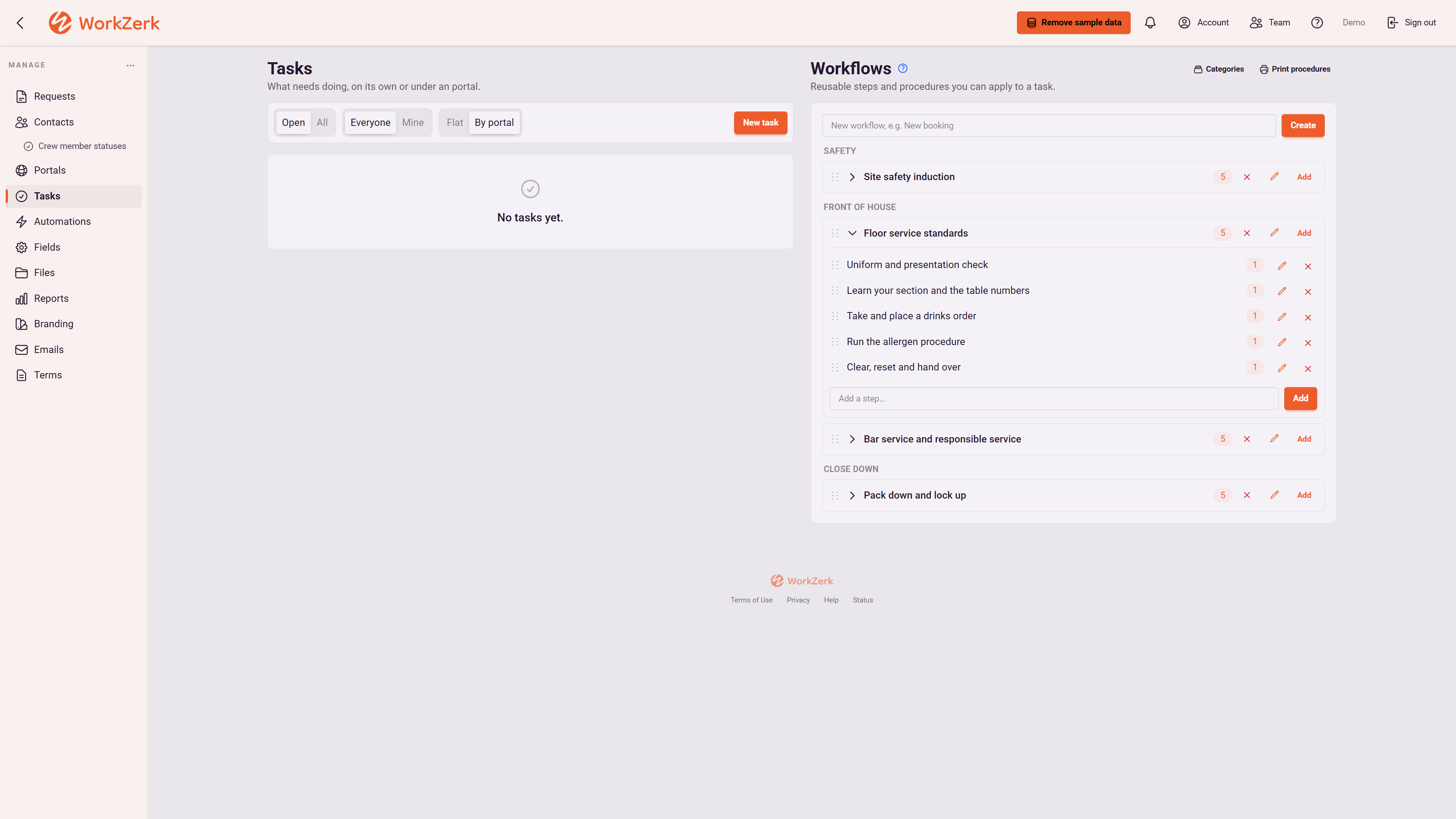Click Create workflow button
This screenshot has height=819, width=1456.
pos(1302,126)
